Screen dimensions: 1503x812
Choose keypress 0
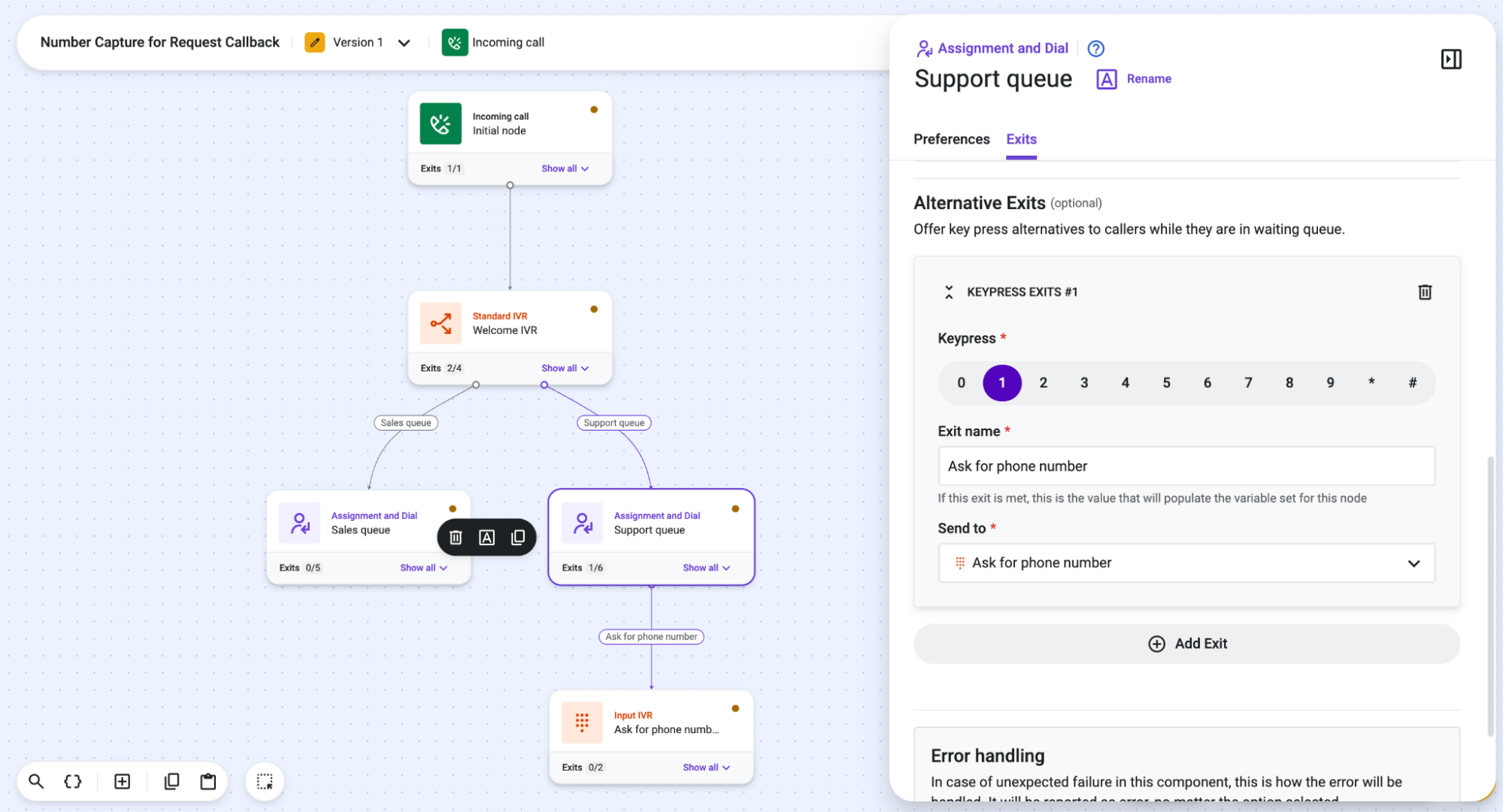961,383
